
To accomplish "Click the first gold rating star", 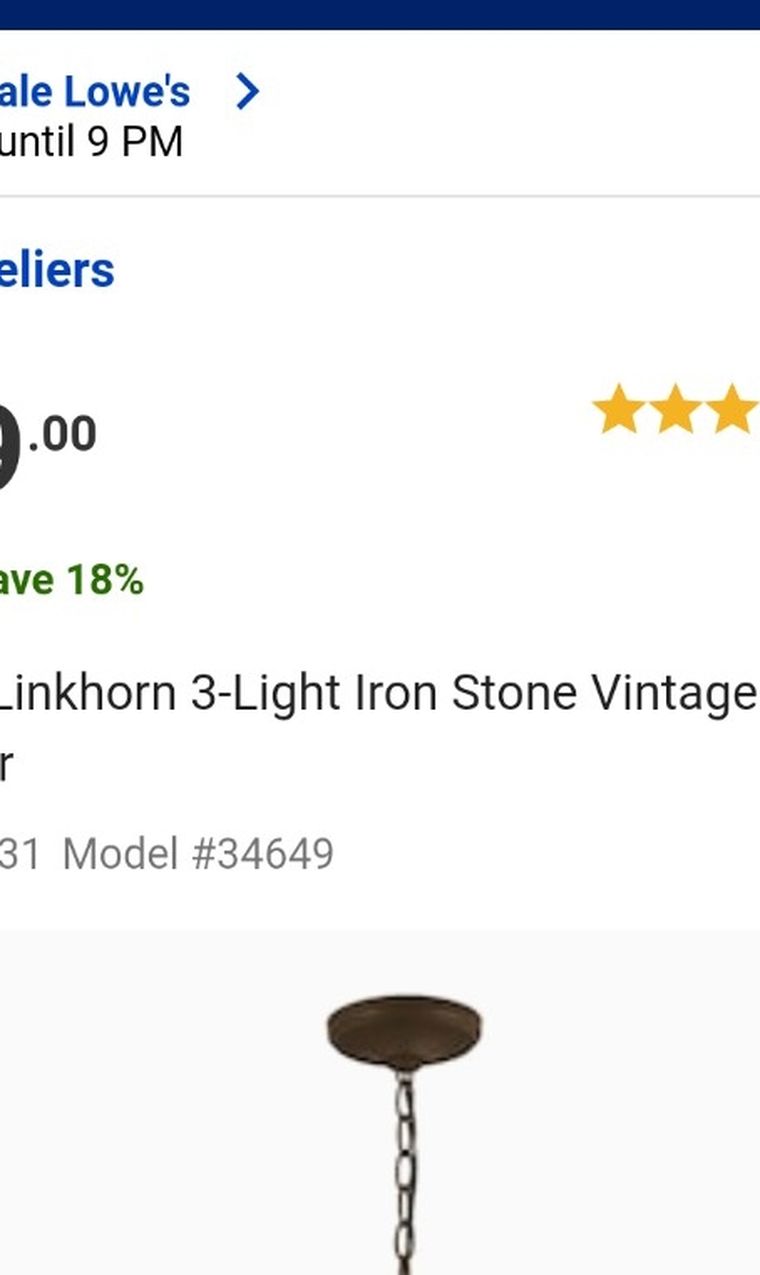I will click(x=617, y=410).
